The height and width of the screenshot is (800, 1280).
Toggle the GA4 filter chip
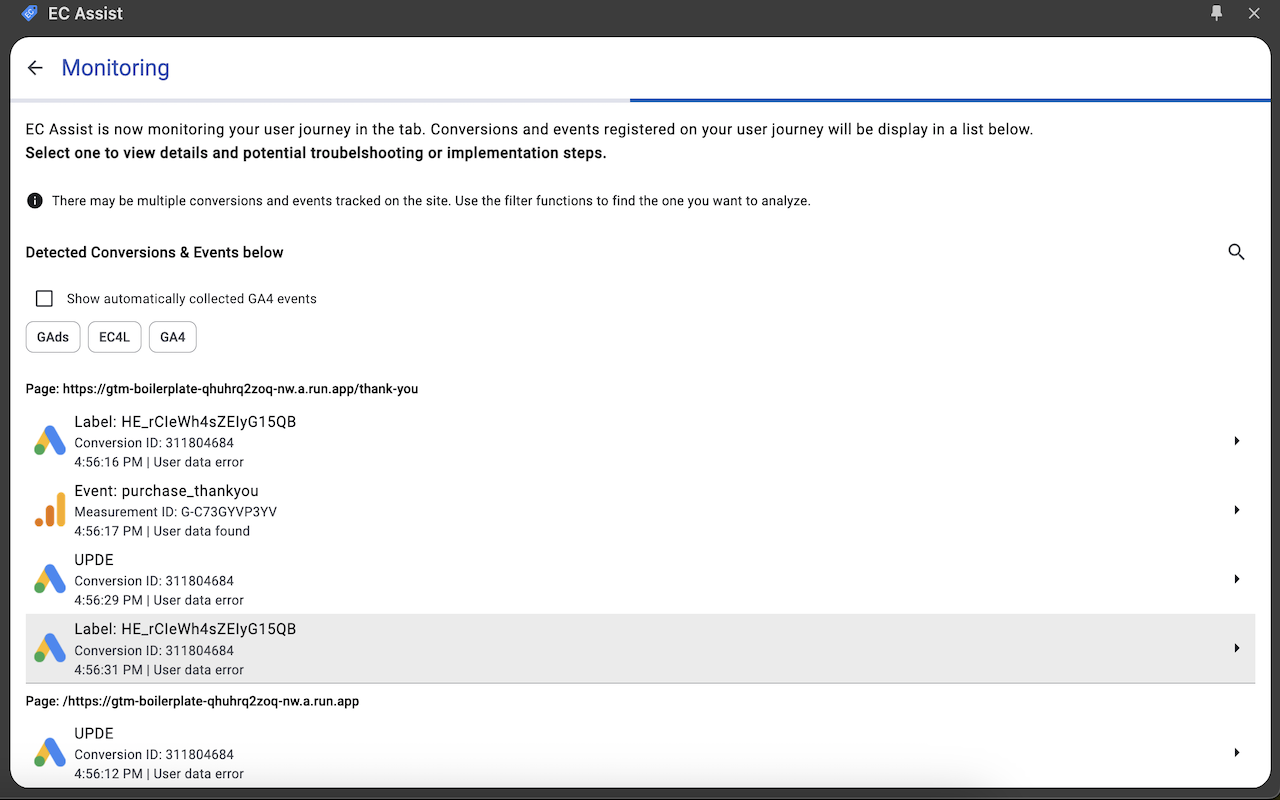(172, 337)
